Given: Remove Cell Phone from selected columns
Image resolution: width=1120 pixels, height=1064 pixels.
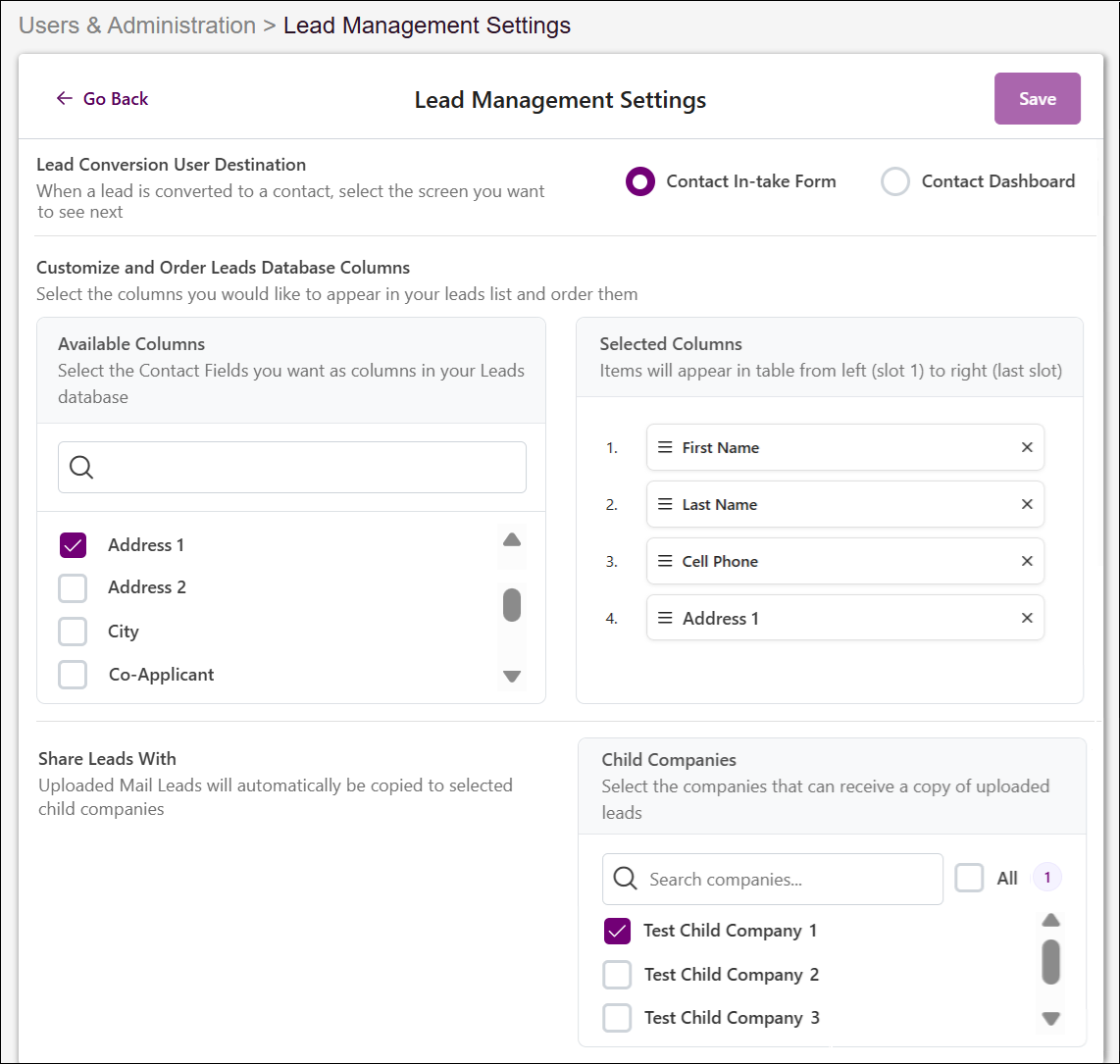Looking at the screenshot, I should tap(1027, 561).
